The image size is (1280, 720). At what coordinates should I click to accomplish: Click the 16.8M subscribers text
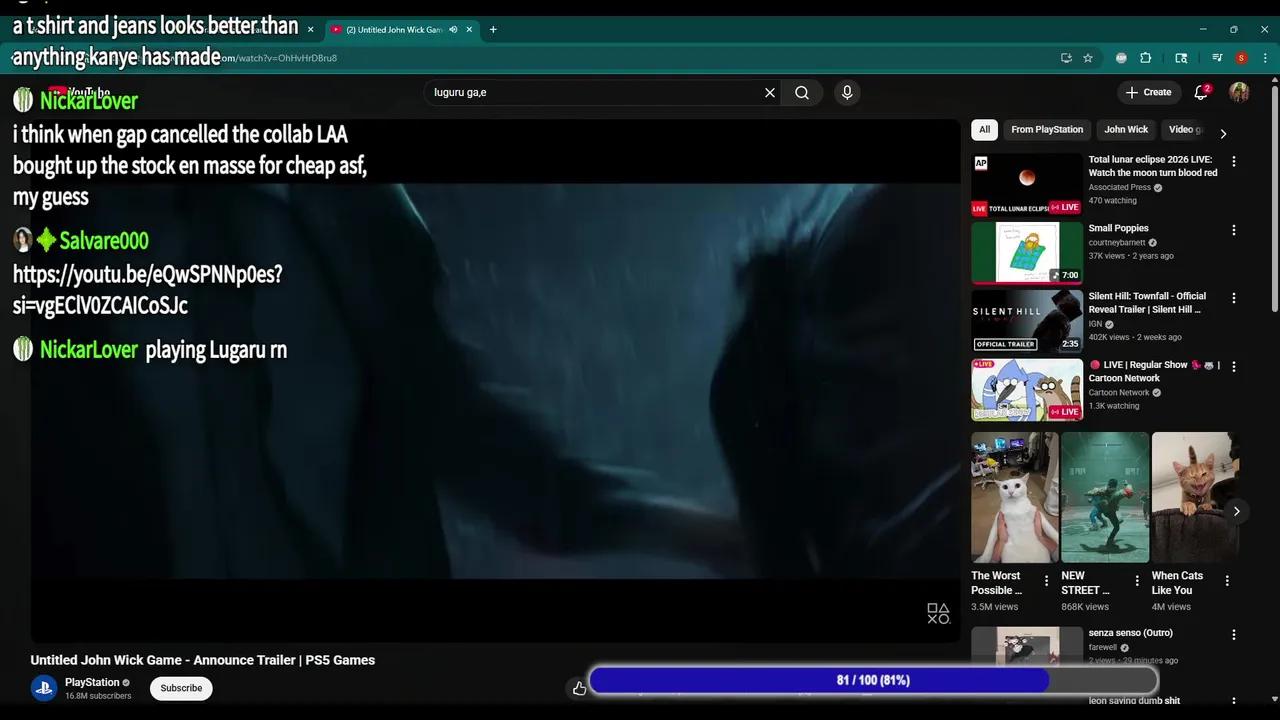pos(98,696)
